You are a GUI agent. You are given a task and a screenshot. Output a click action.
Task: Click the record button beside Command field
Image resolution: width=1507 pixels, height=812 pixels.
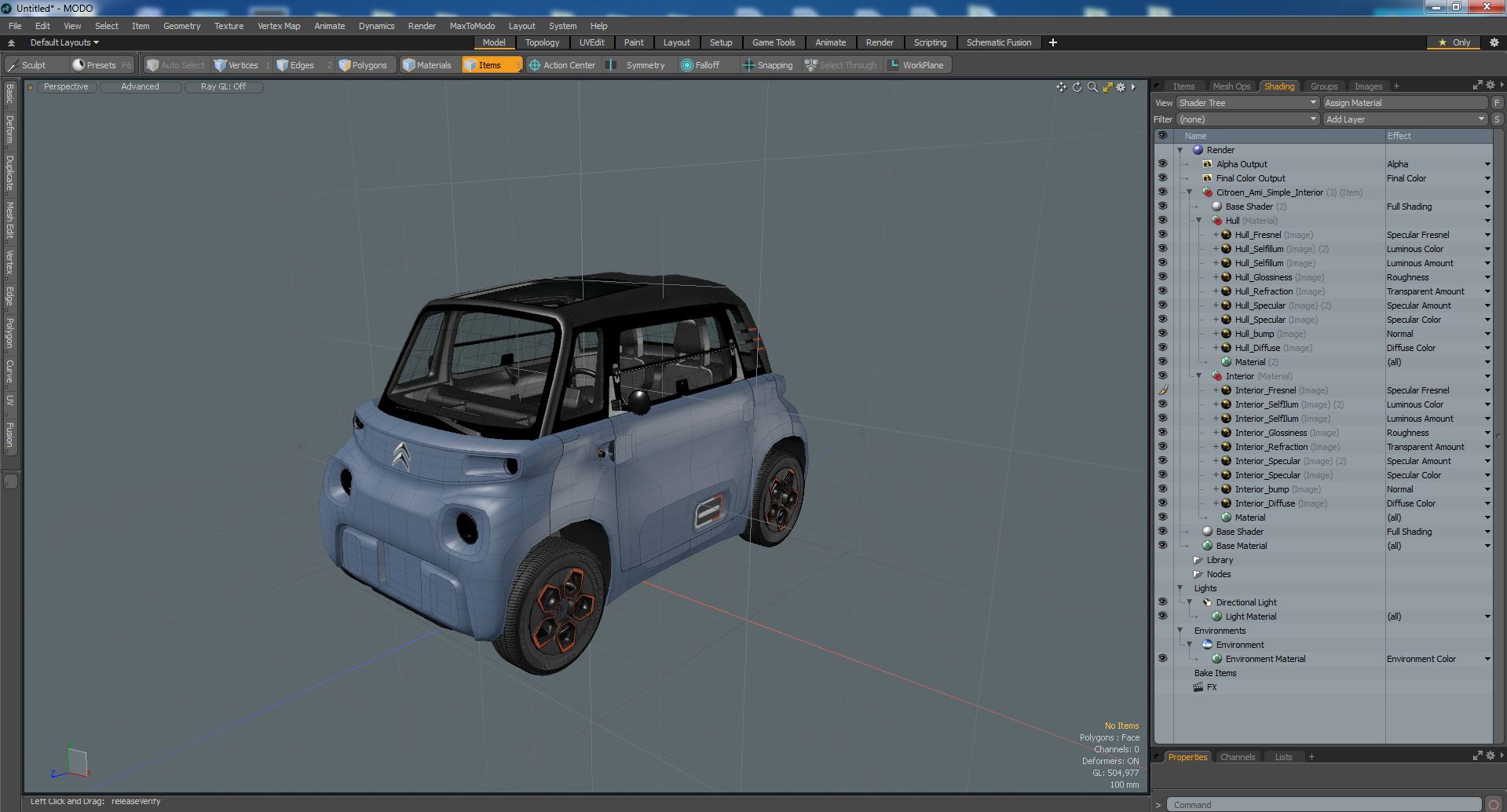pyautogui.click(x=1494, y=804)
